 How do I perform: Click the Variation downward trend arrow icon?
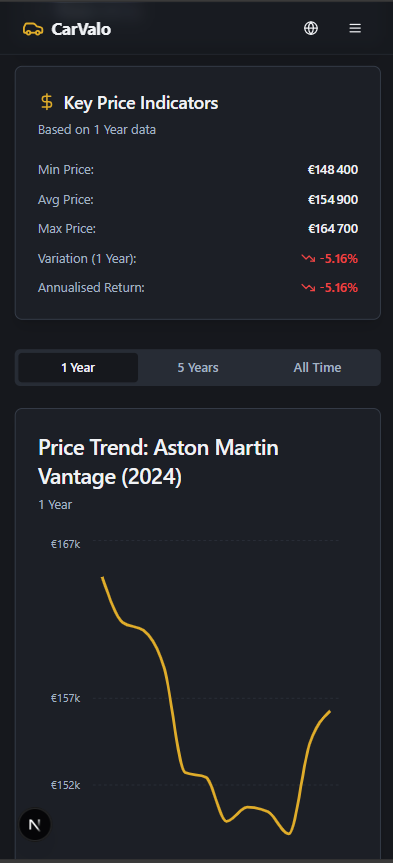(308, 258)
